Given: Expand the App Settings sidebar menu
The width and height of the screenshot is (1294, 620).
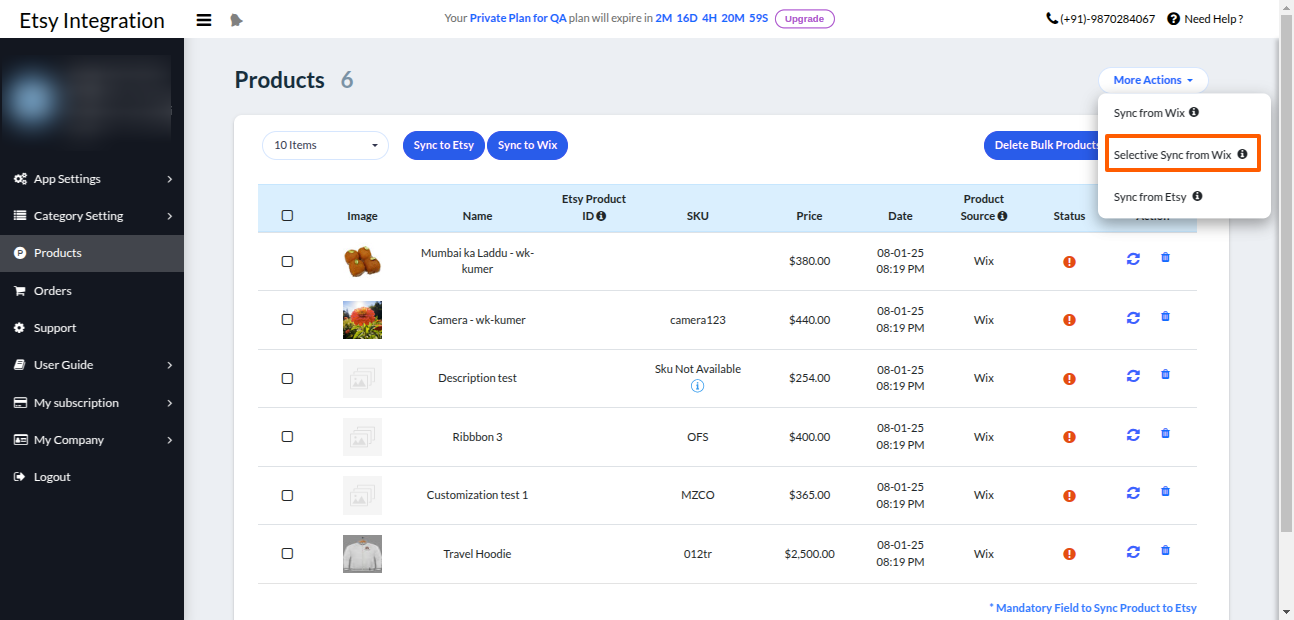Looking at the screenshot, I should (x=92, y=179).
